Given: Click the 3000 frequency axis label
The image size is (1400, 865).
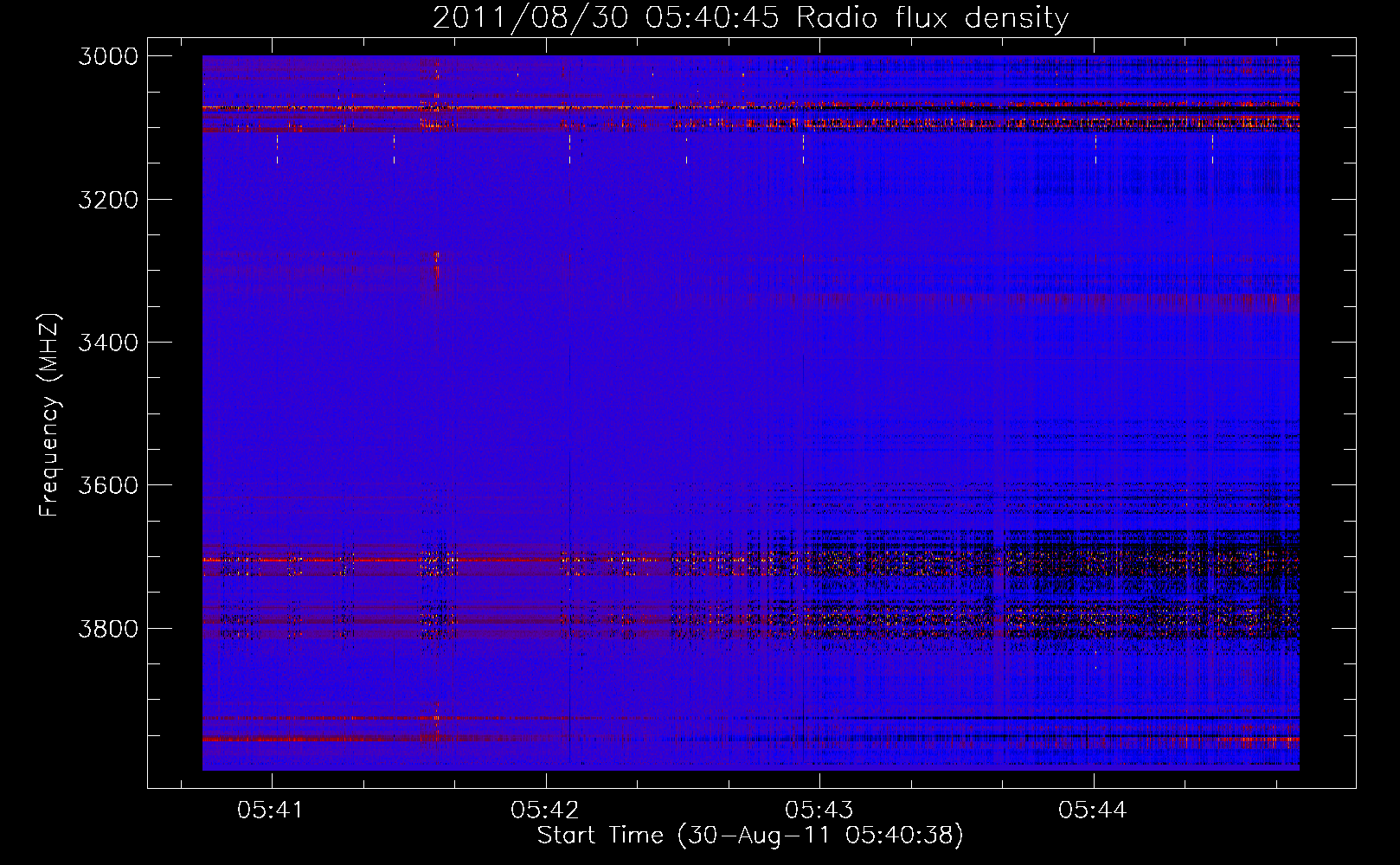Looking at the screenshot, I should coord(108,56).
